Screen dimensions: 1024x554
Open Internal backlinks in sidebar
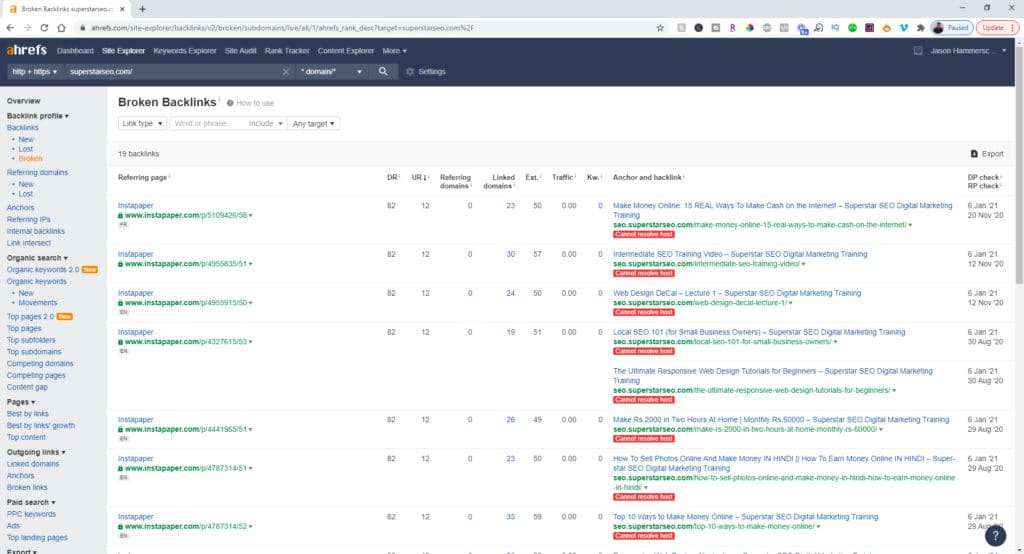tap(36, 231)
